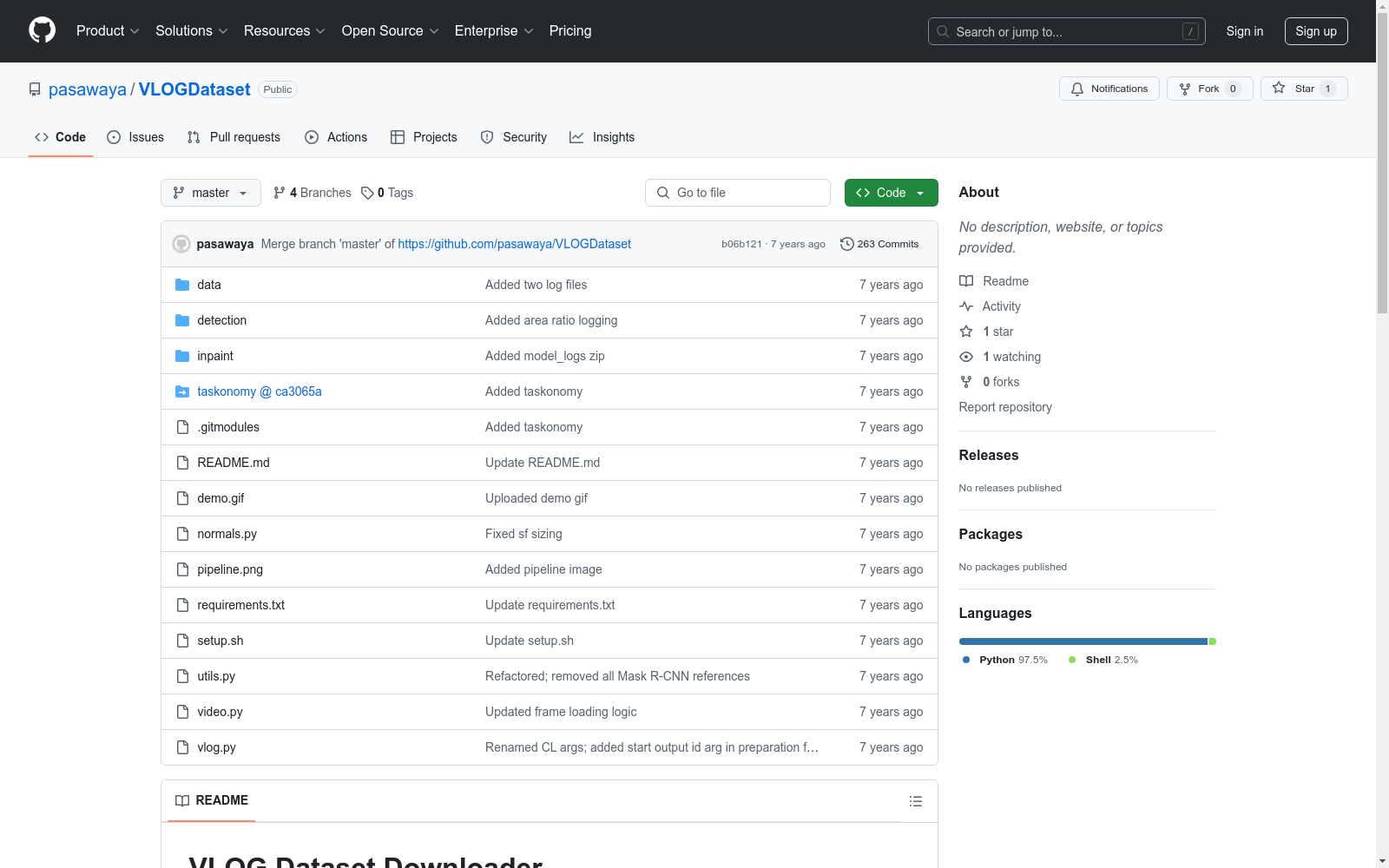The image size is (1389, 868).
Task: Click the folder icon for inpaint
Action: pos(182,356)
